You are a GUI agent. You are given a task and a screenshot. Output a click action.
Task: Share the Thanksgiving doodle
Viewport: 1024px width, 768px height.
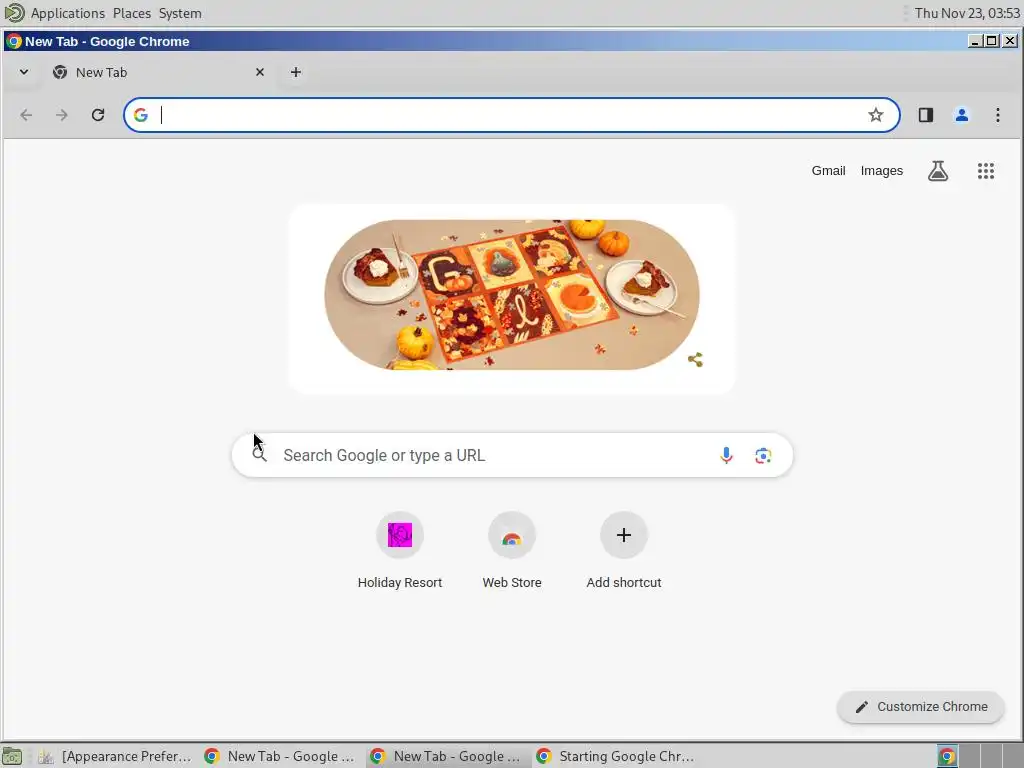click(x=696, y=360)
